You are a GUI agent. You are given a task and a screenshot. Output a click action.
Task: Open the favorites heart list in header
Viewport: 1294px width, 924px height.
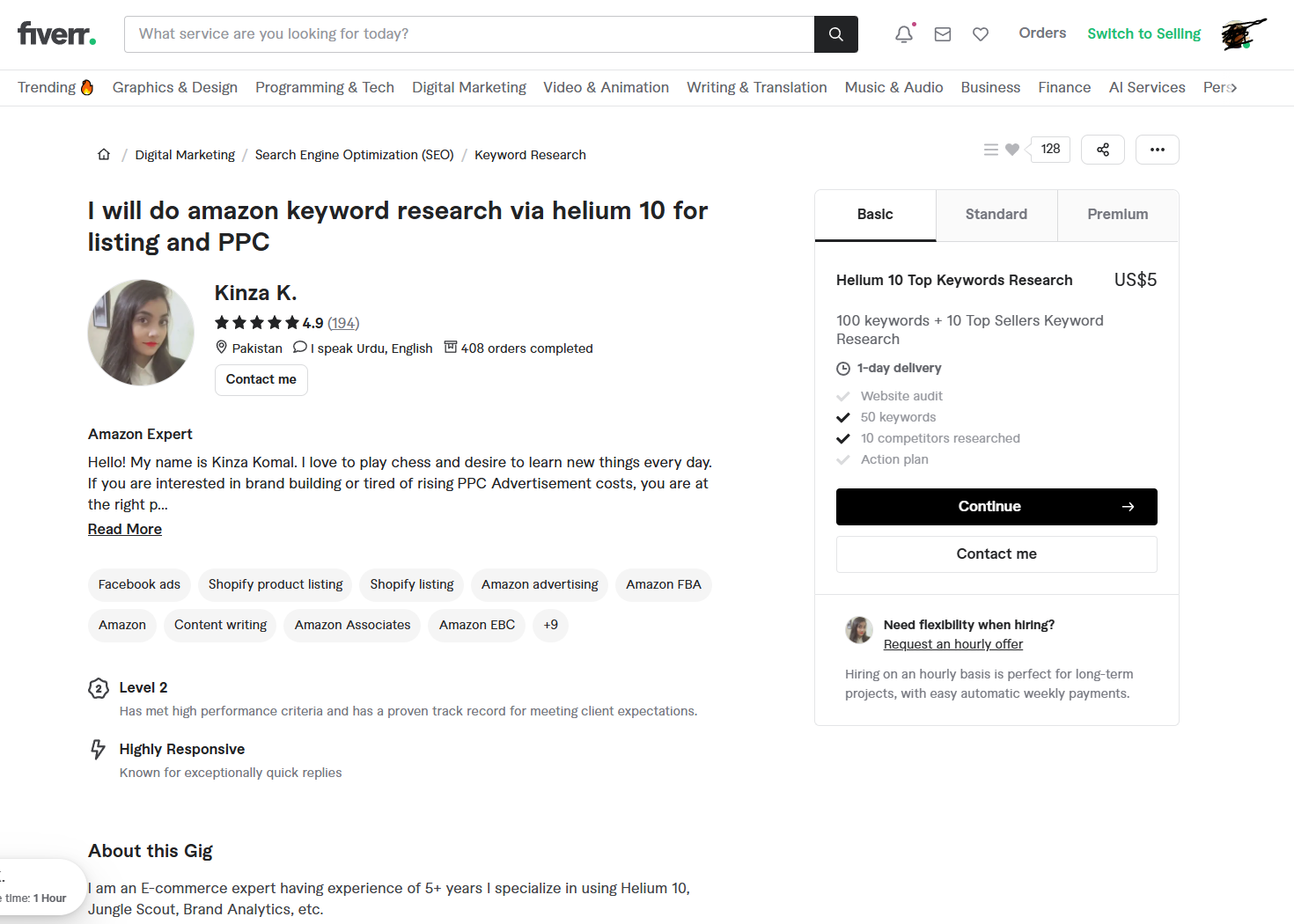click(x=981, y=34)
